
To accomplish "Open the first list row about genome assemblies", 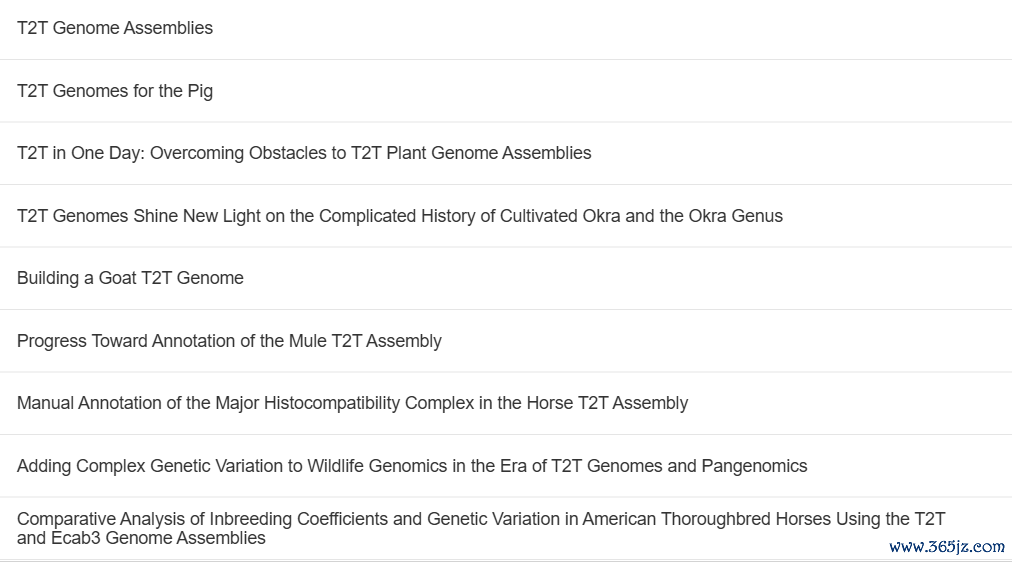I will point(506,30).
